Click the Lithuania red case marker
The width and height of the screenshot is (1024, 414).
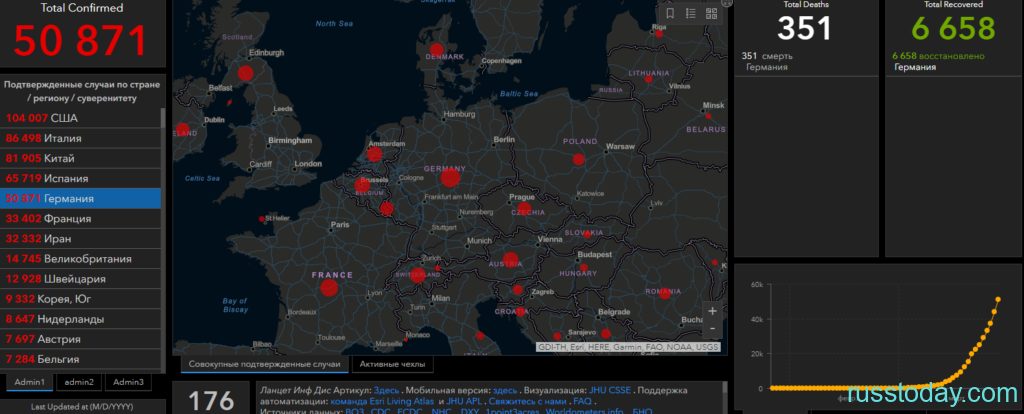[648, 79]
